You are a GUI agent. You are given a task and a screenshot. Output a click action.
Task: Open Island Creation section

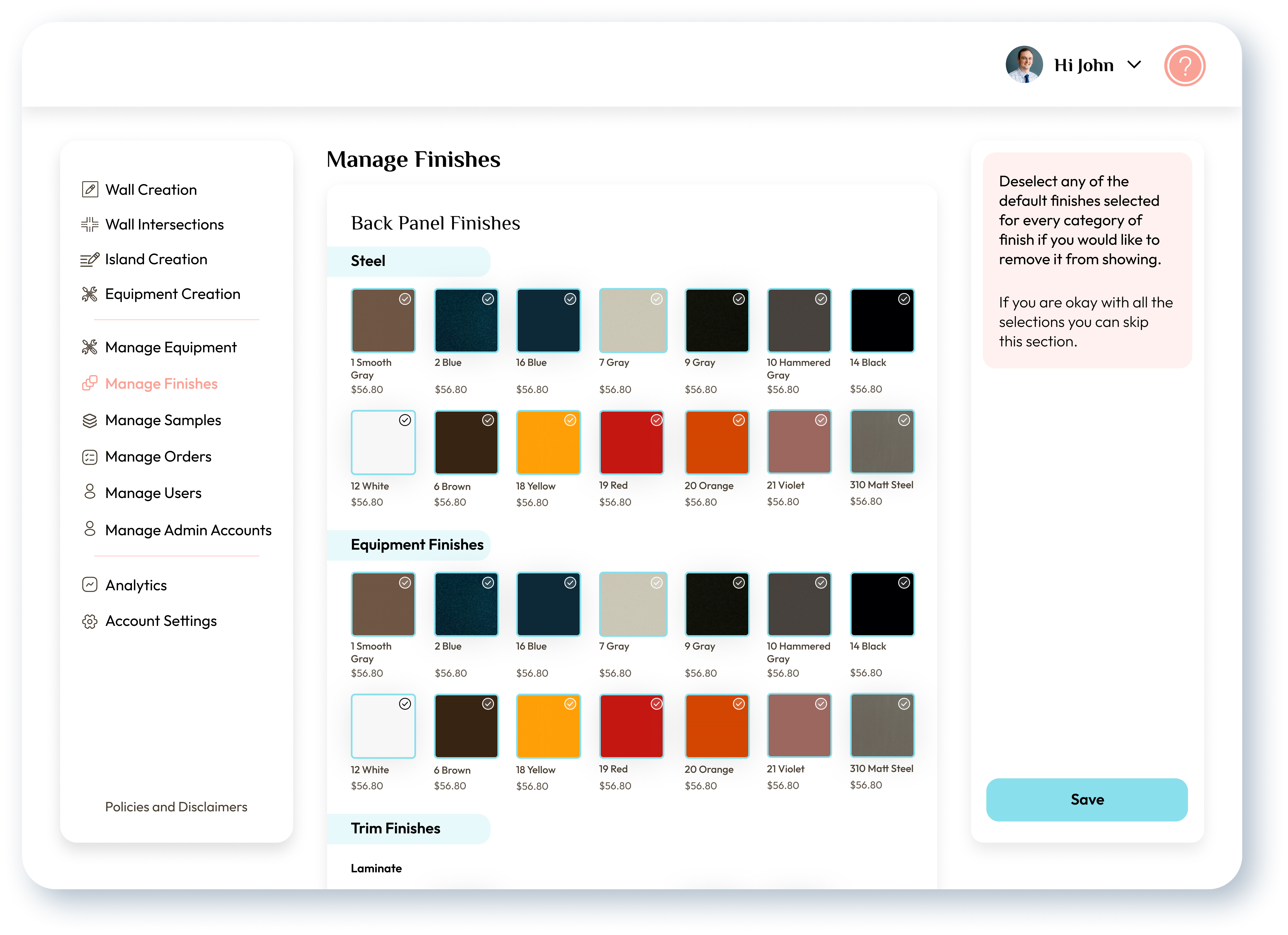(156, 259)
